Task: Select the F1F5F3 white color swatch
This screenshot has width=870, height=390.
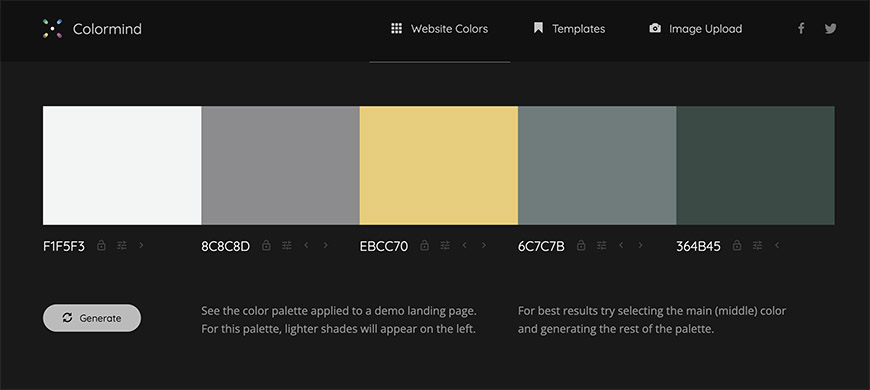Action: point(122,165)
